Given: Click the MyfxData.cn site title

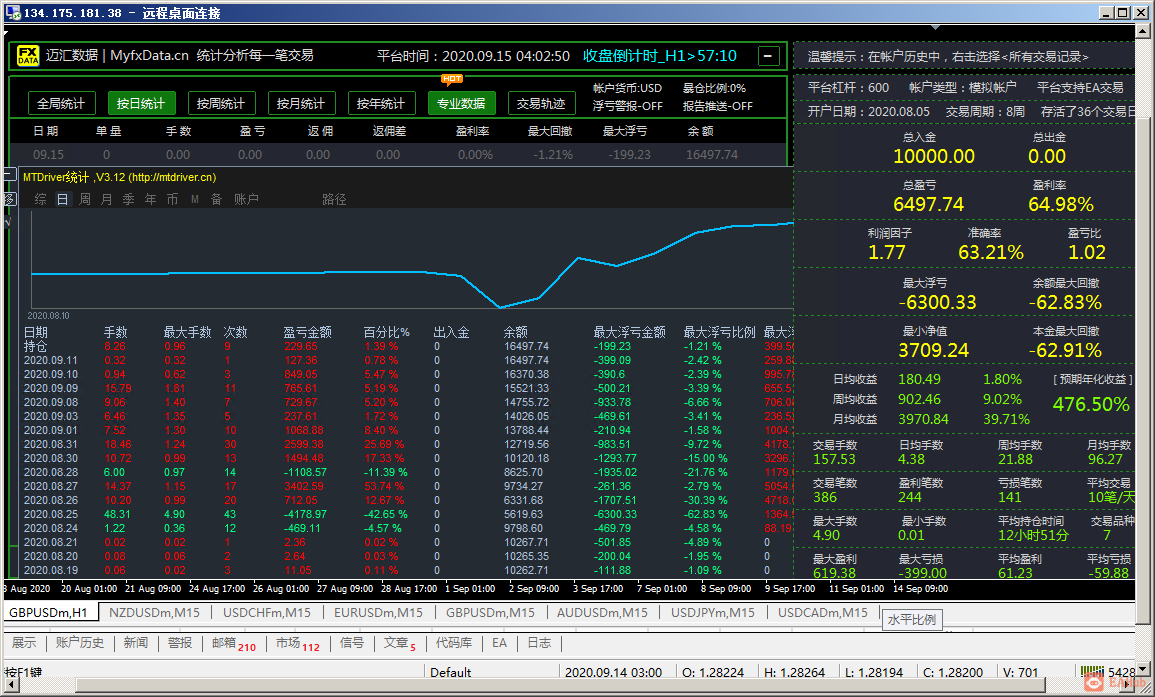Looking at the screenshot, I should [150, 56].
